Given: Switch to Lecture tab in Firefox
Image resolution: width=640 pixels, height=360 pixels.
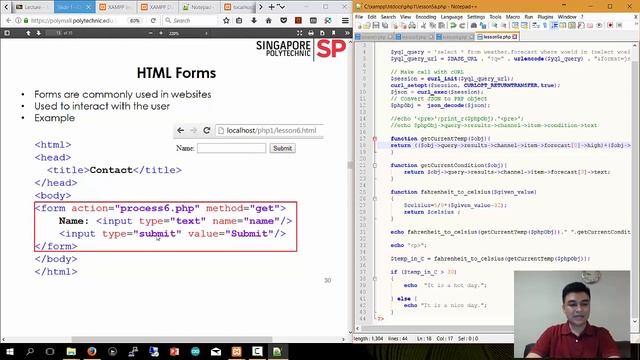Looking at the screenshot, I should pyautogui.click(x=33, y=7).
